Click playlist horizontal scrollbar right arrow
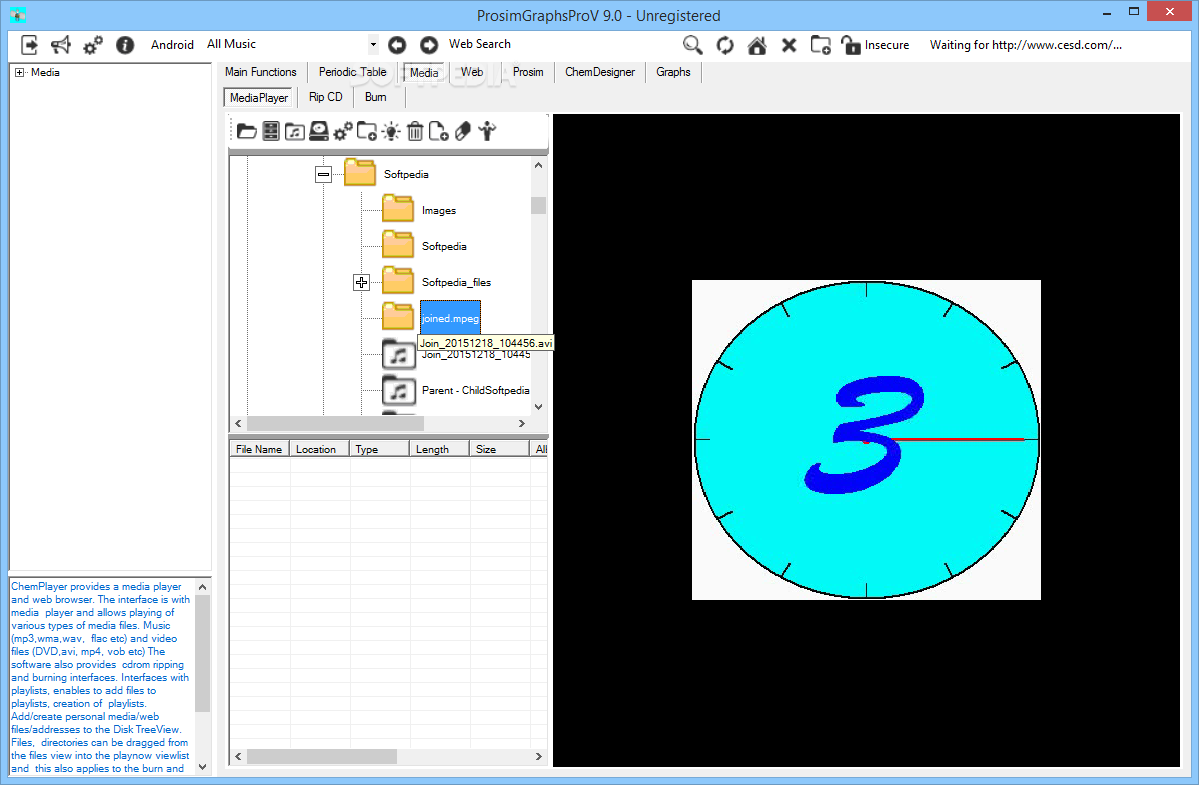 [x=538, y=757]
